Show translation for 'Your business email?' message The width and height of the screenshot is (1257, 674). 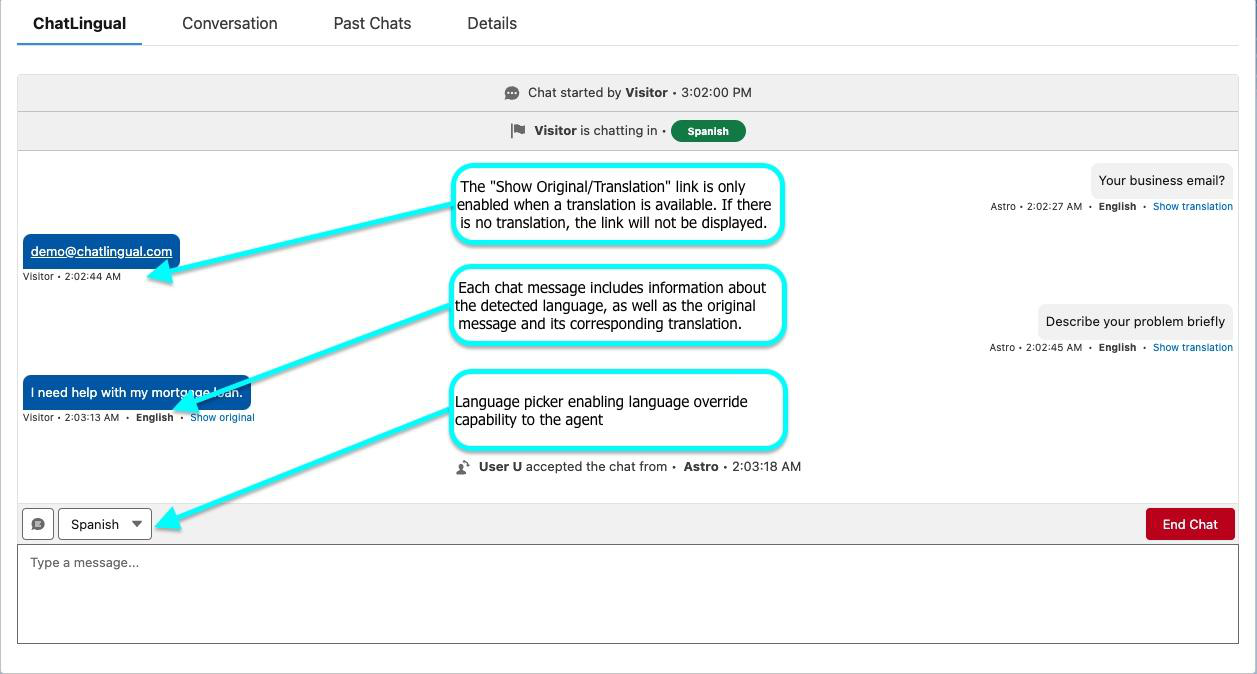click(1192, 206)
